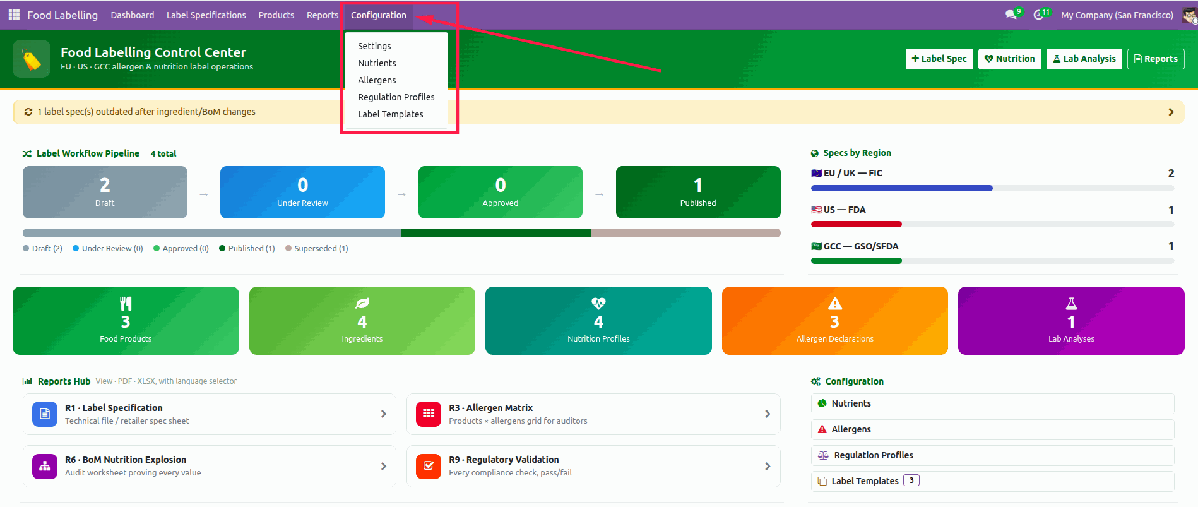Open R1 Label Specification chevron
Image resolution: width=1198 pixels, height=507 pixels.
pyautogui.click(x=384, y=414)
